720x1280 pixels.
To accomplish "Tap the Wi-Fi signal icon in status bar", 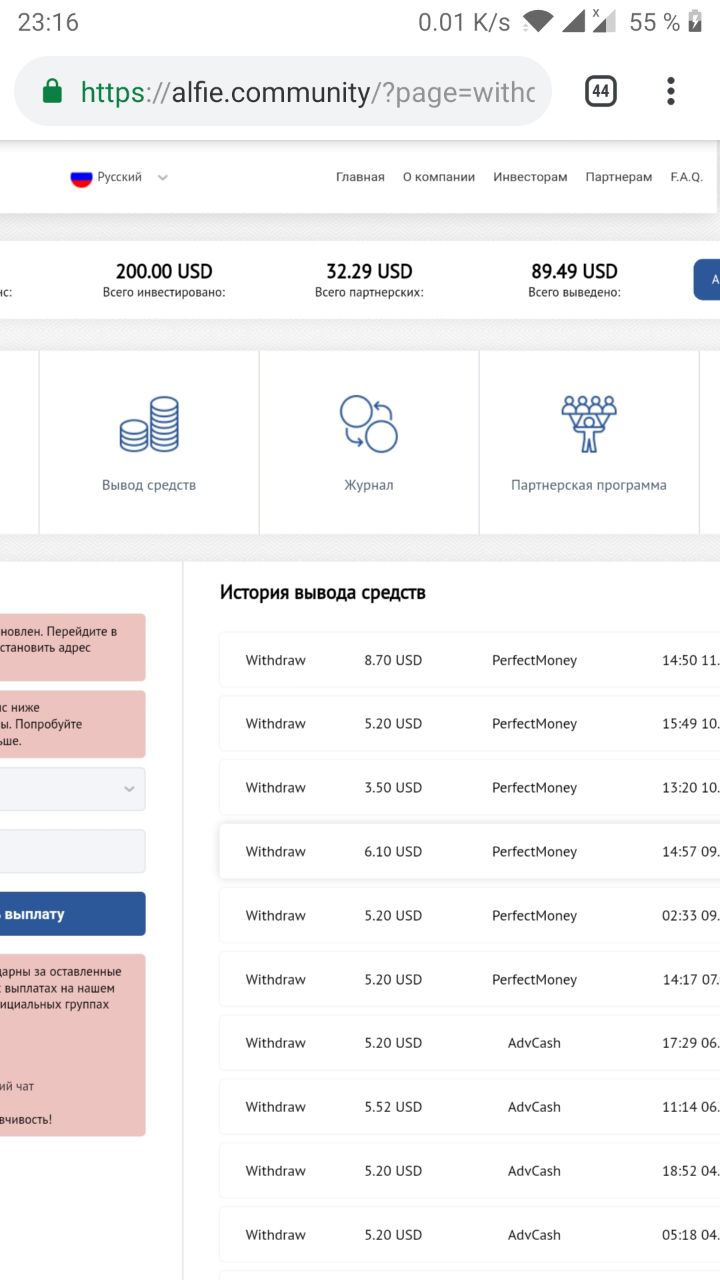I will (538, 22).
